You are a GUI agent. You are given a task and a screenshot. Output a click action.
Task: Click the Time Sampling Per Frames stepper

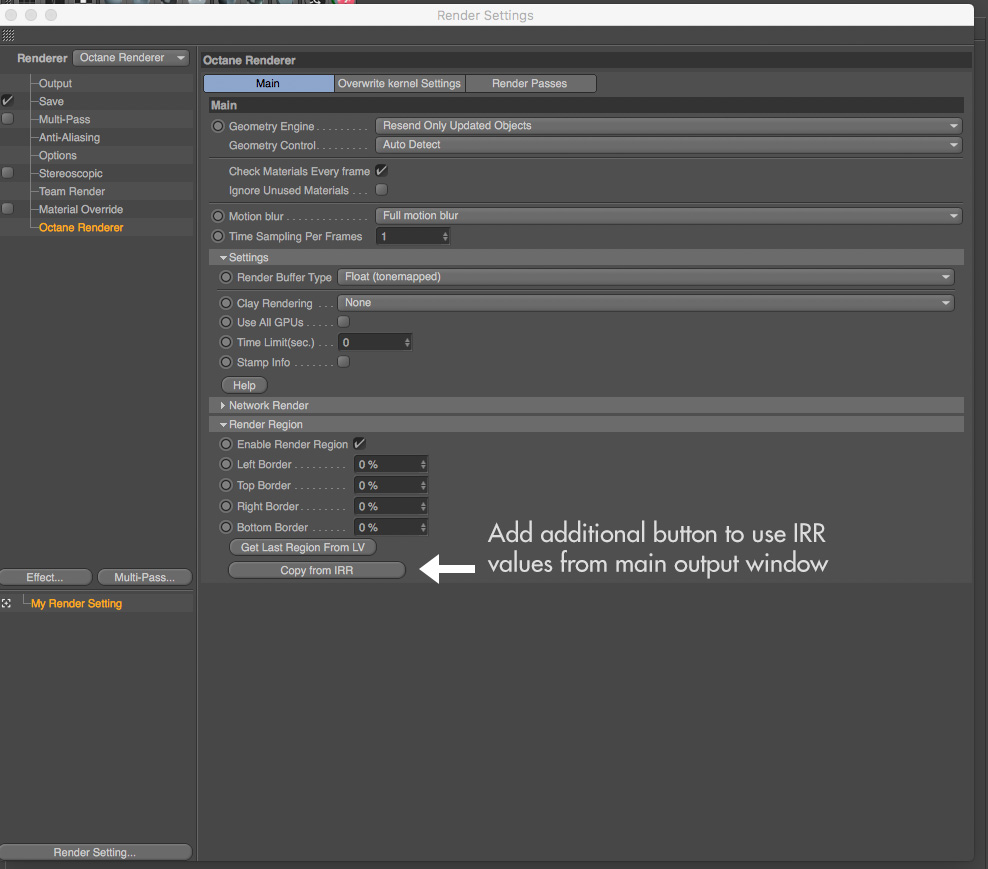pyautogui.click(x=445, y=236)
